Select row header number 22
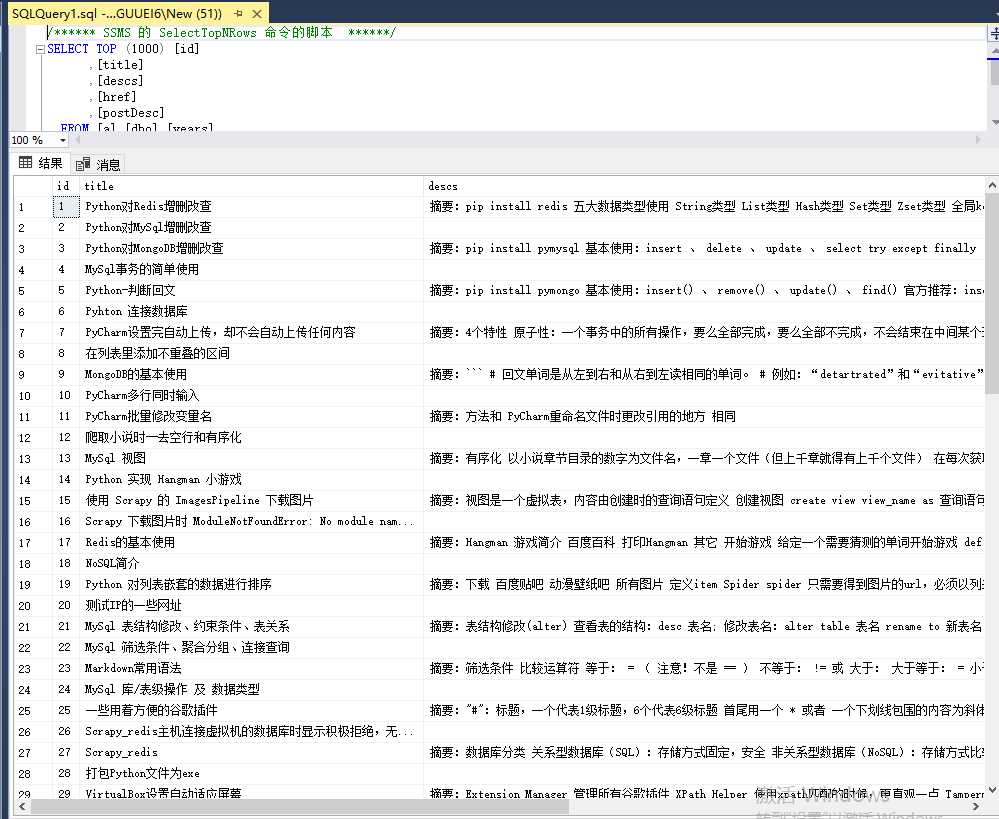999x819 pixels. 33,648
